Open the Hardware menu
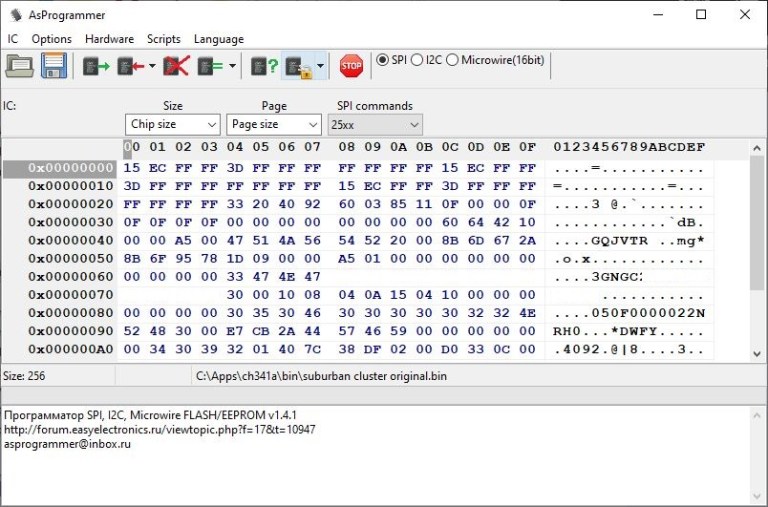Image resolution: width=768 pixels, height=507 pixels. (x=109, y=39)
